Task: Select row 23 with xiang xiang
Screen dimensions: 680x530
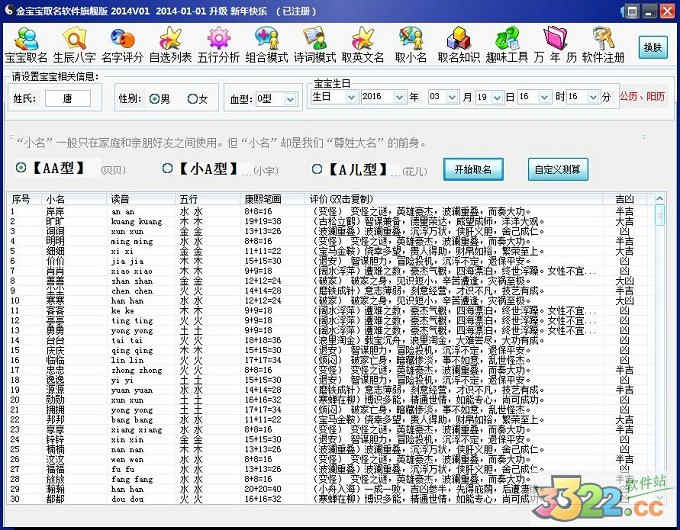Action: tap(332, 430)
